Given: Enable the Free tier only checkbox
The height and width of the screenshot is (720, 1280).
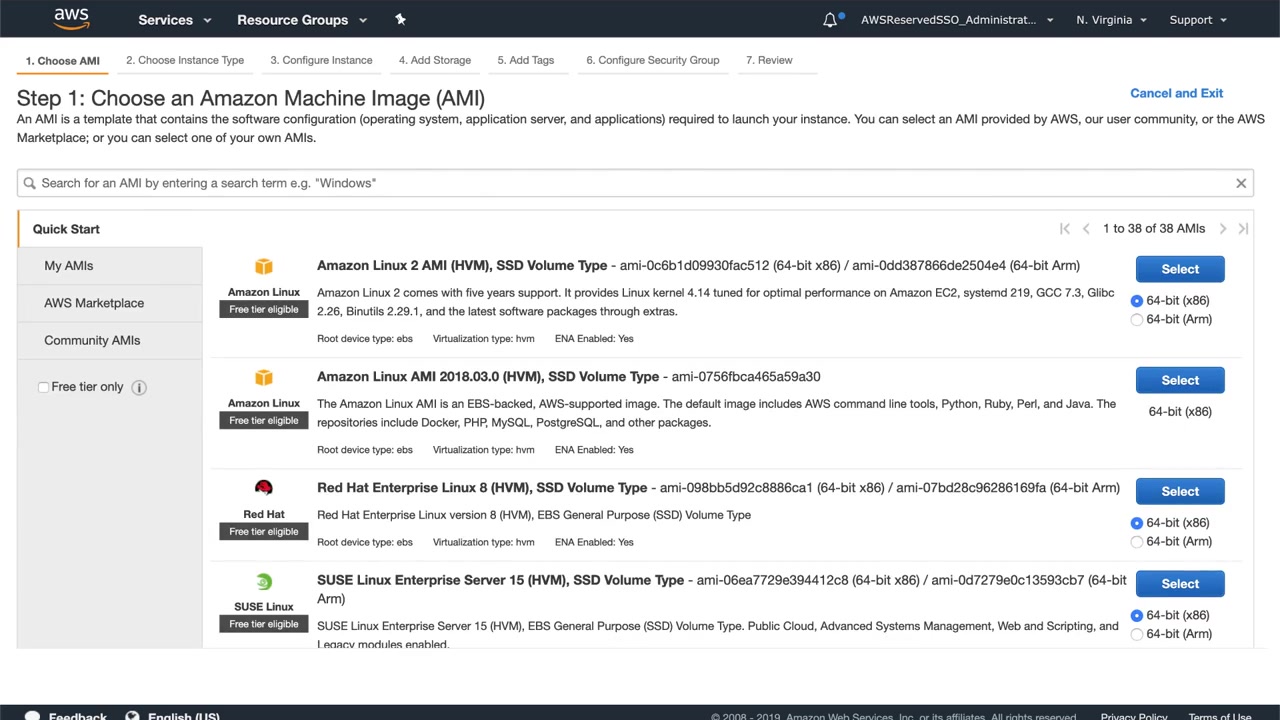Looking at the screenshot, I should click(x=43, y=387).
